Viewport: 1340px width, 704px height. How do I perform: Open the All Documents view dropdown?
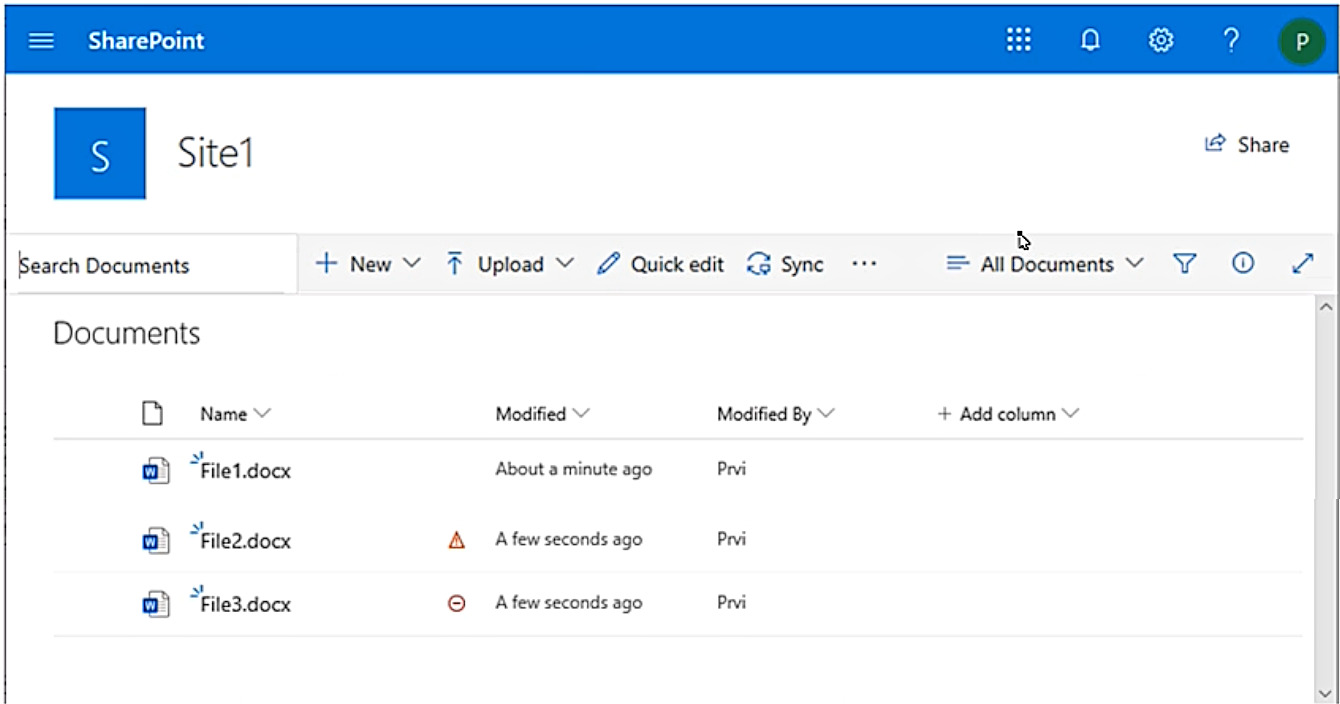(1045, 264)
